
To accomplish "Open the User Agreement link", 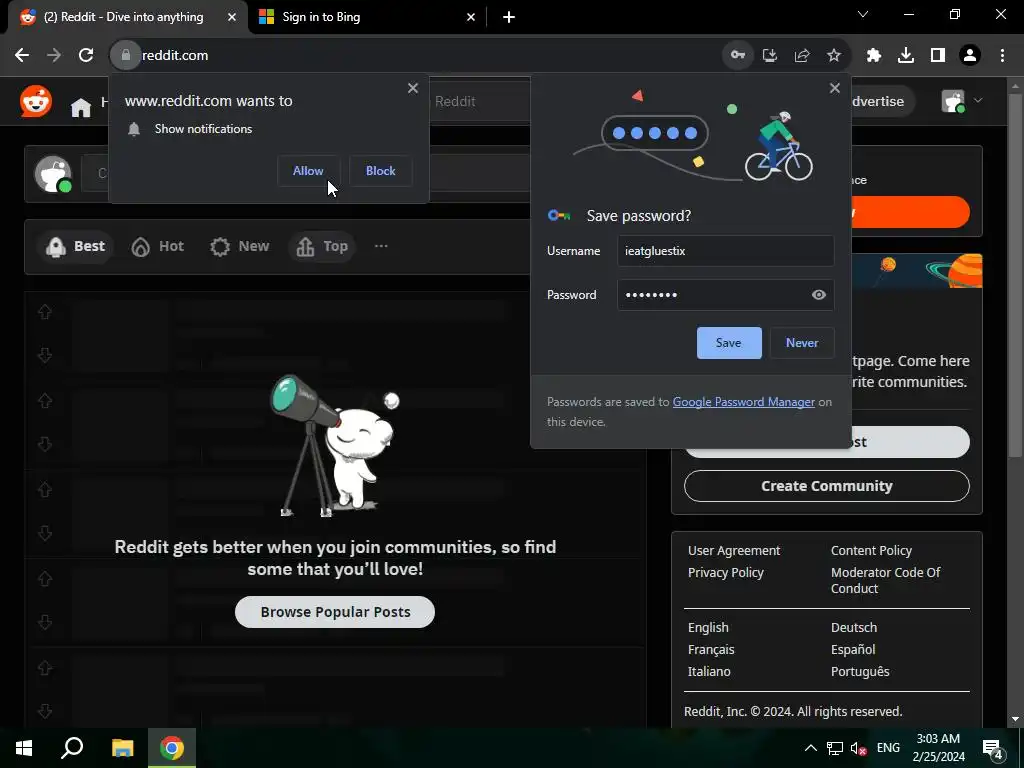I will click(x=734, y=551).
